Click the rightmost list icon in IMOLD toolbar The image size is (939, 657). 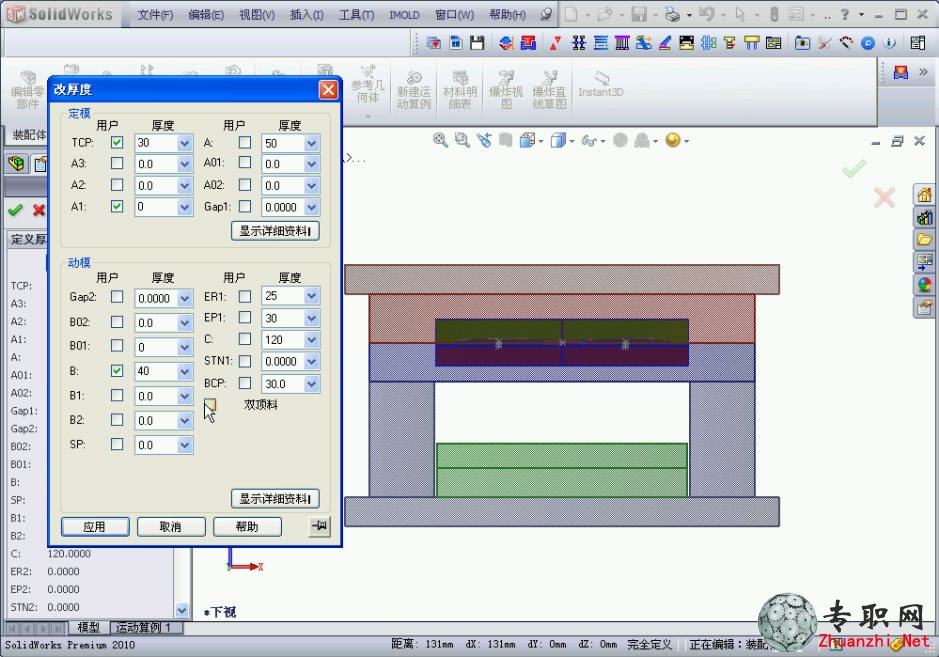917,43
